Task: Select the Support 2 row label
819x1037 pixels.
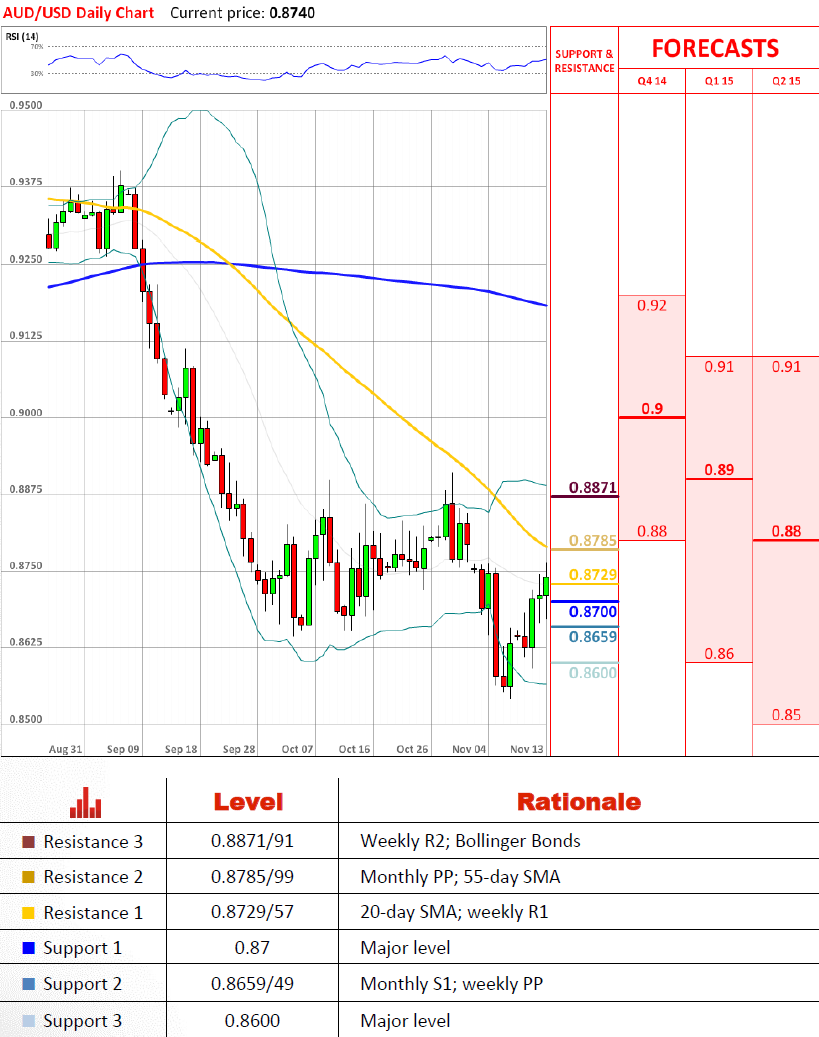Action: (83, 984)
